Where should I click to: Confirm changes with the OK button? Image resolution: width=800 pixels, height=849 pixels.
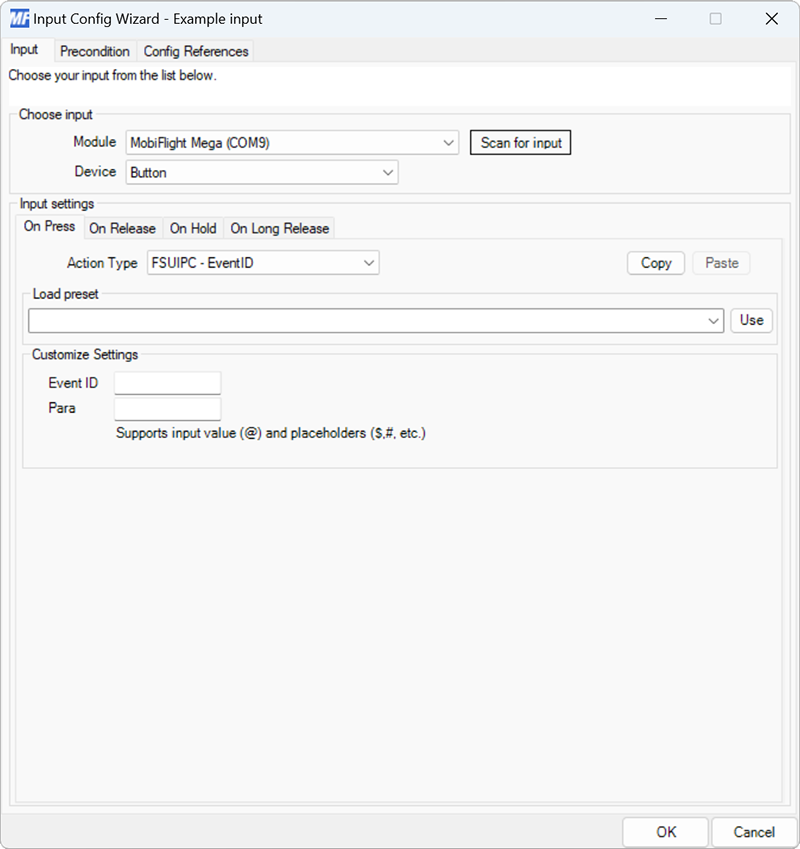click(x=666, y=832)
